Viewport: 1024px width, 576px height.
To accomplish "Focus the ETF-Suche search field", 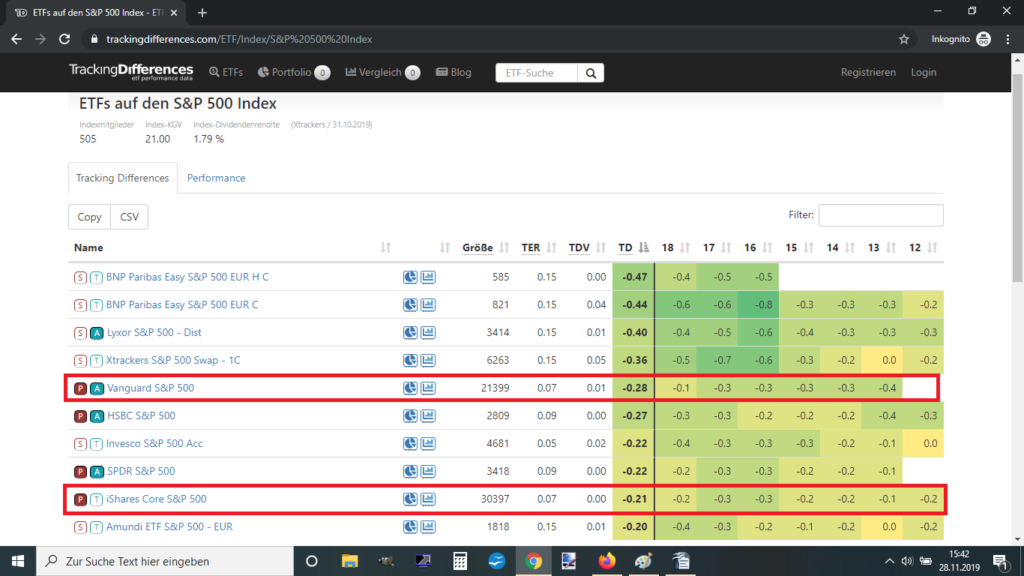I will point(536,73).
